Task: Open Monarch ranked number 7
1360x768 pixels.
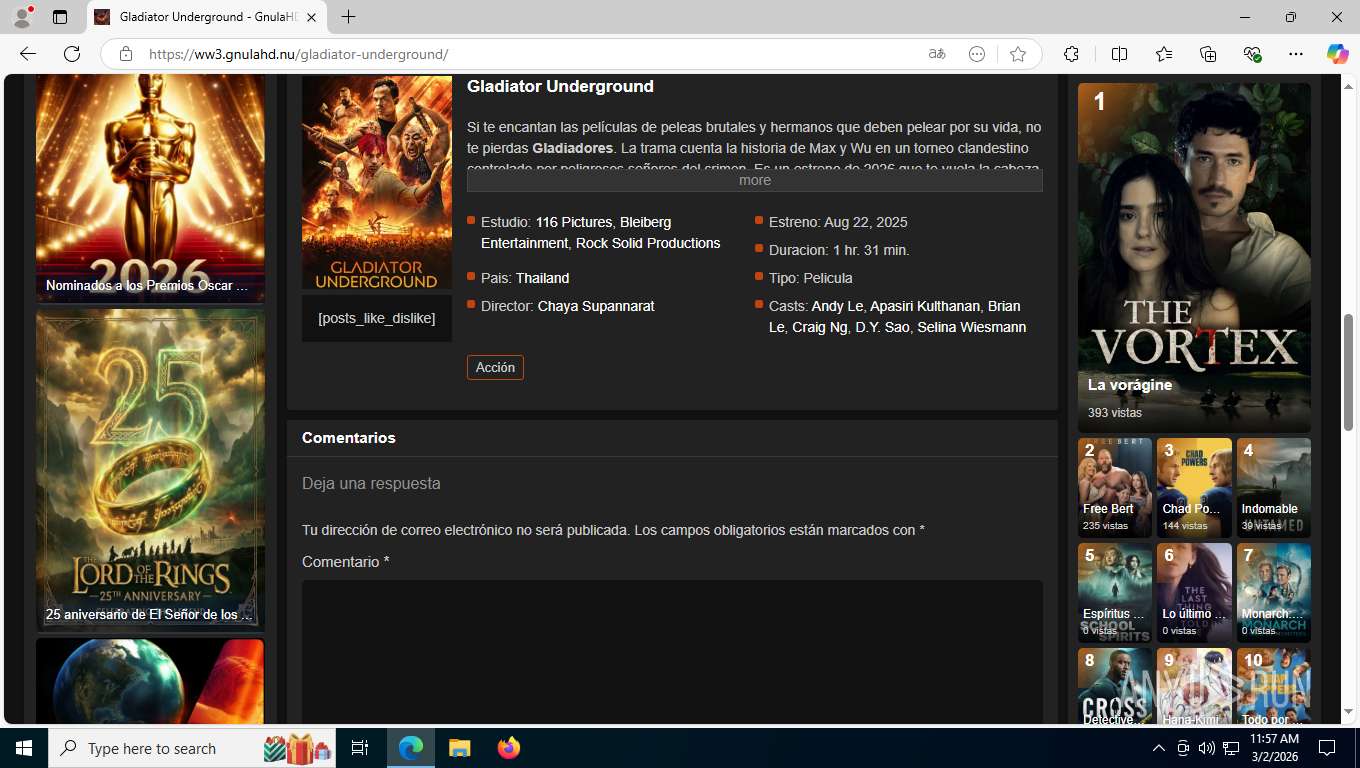Action: pos(1274,593)
